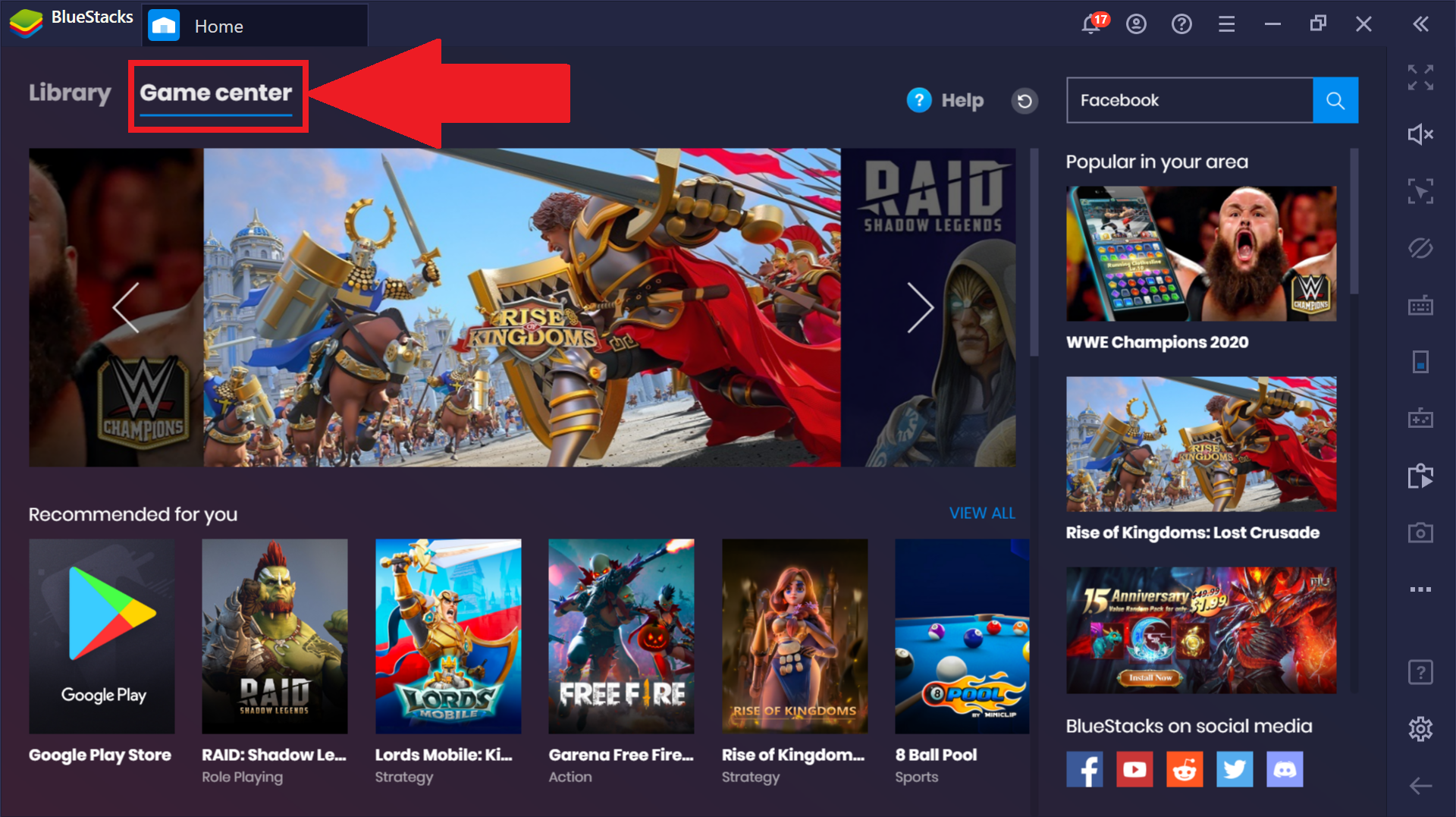This screenshot has height=817, width=1456.
Task: Restore down the BlueStacks window
Action: click(x=1318, y=24)
